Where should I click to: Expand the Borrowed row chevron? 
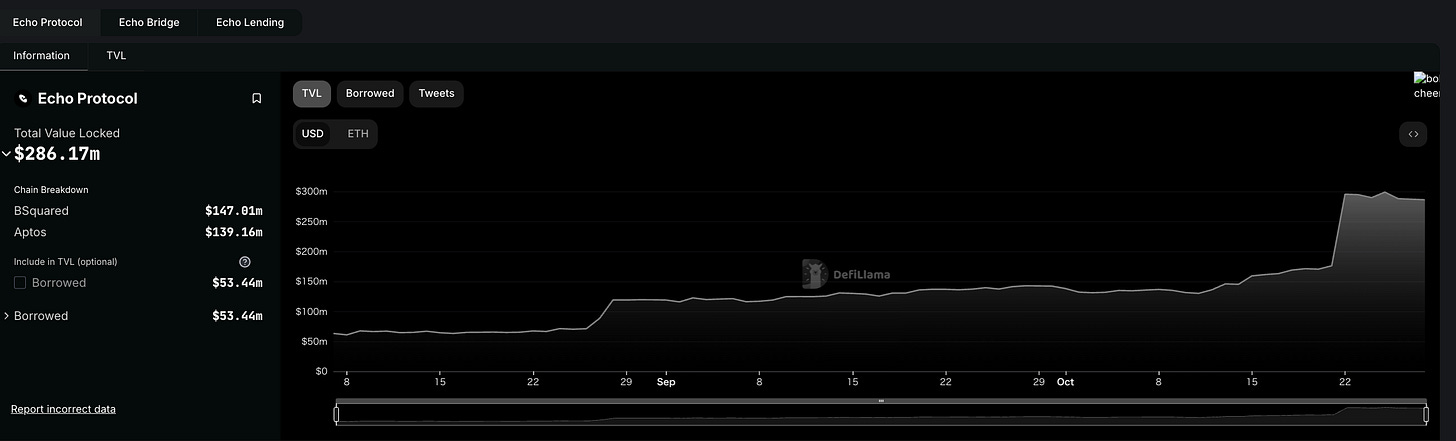click(7, 316)
